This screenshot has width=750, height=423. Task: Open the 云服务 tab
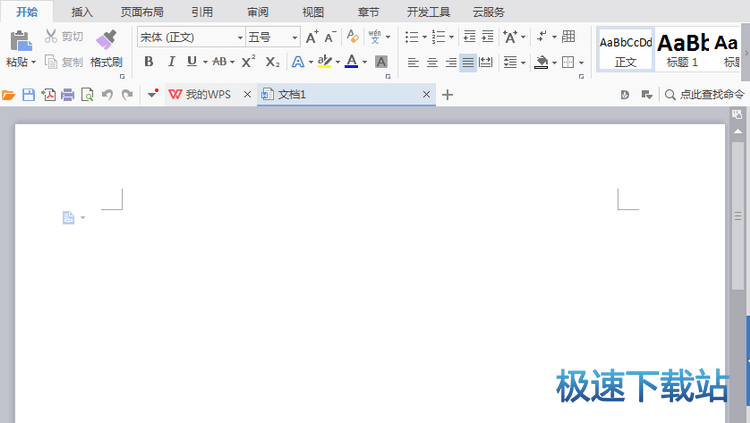(488, 12)
